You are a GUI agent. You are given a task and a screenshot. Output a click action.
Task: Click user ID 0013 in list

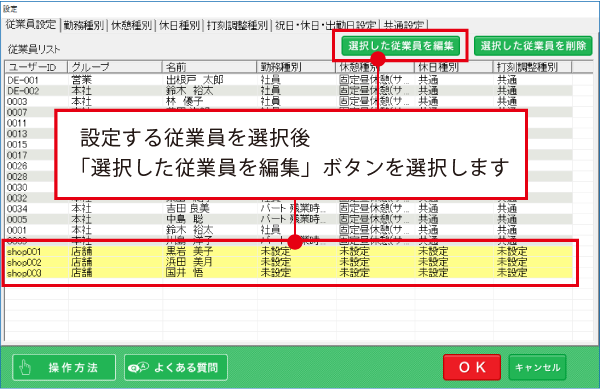(17, 134)
